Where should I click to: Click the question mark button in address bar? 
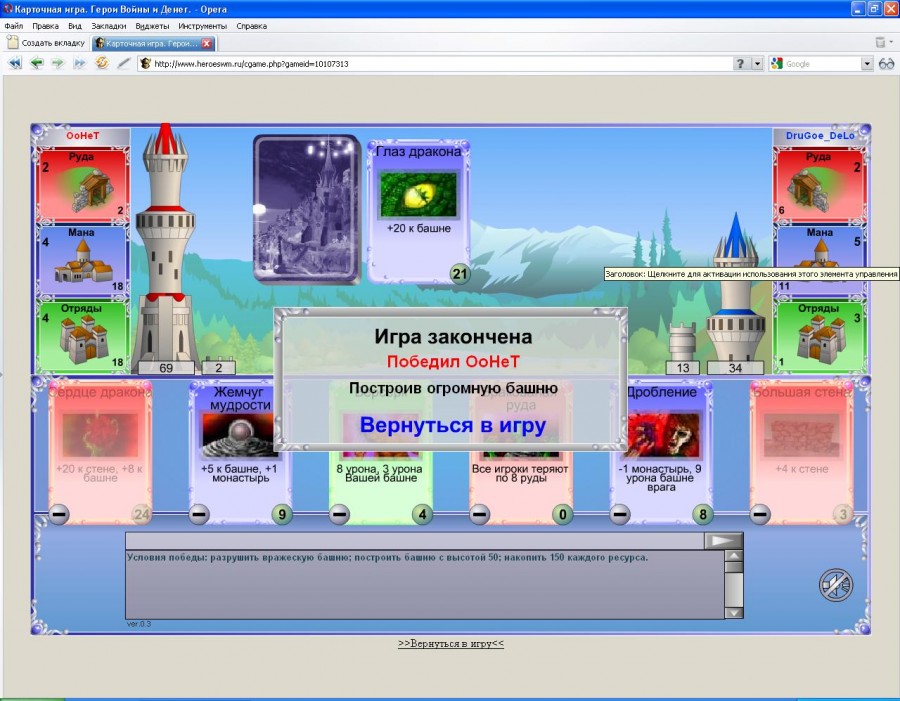740,64
